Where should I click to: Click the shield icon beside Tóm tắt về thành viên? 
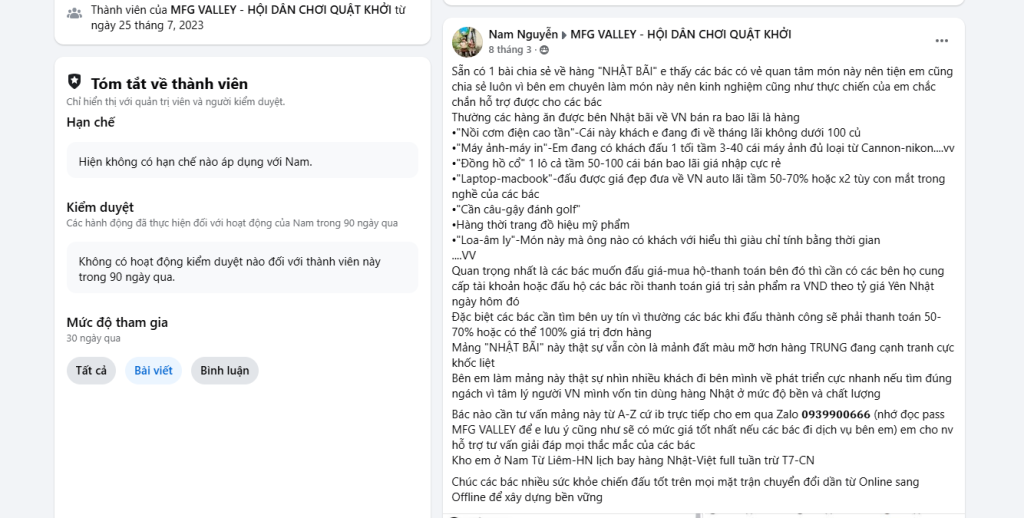[75, 83]
